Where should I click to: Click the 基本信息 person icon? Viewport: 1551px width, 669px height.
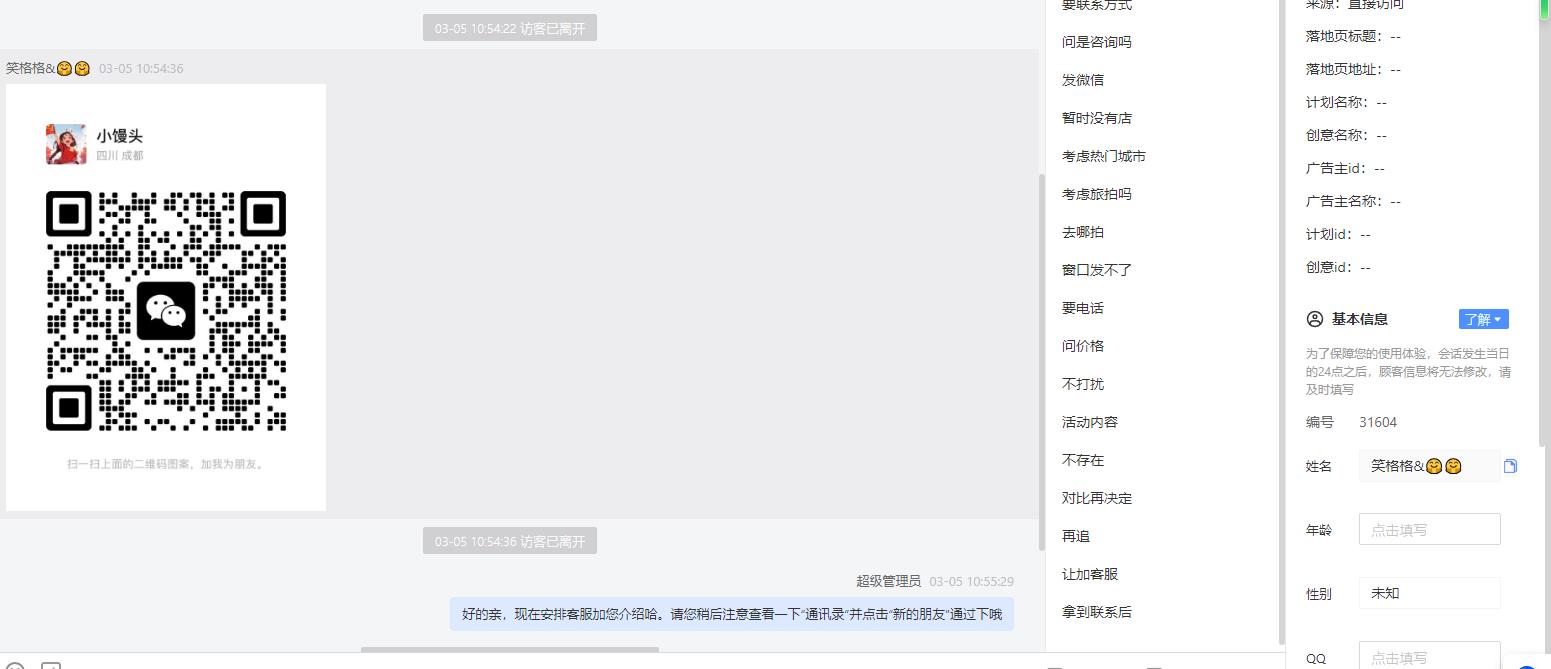(x=1315, y=319)
